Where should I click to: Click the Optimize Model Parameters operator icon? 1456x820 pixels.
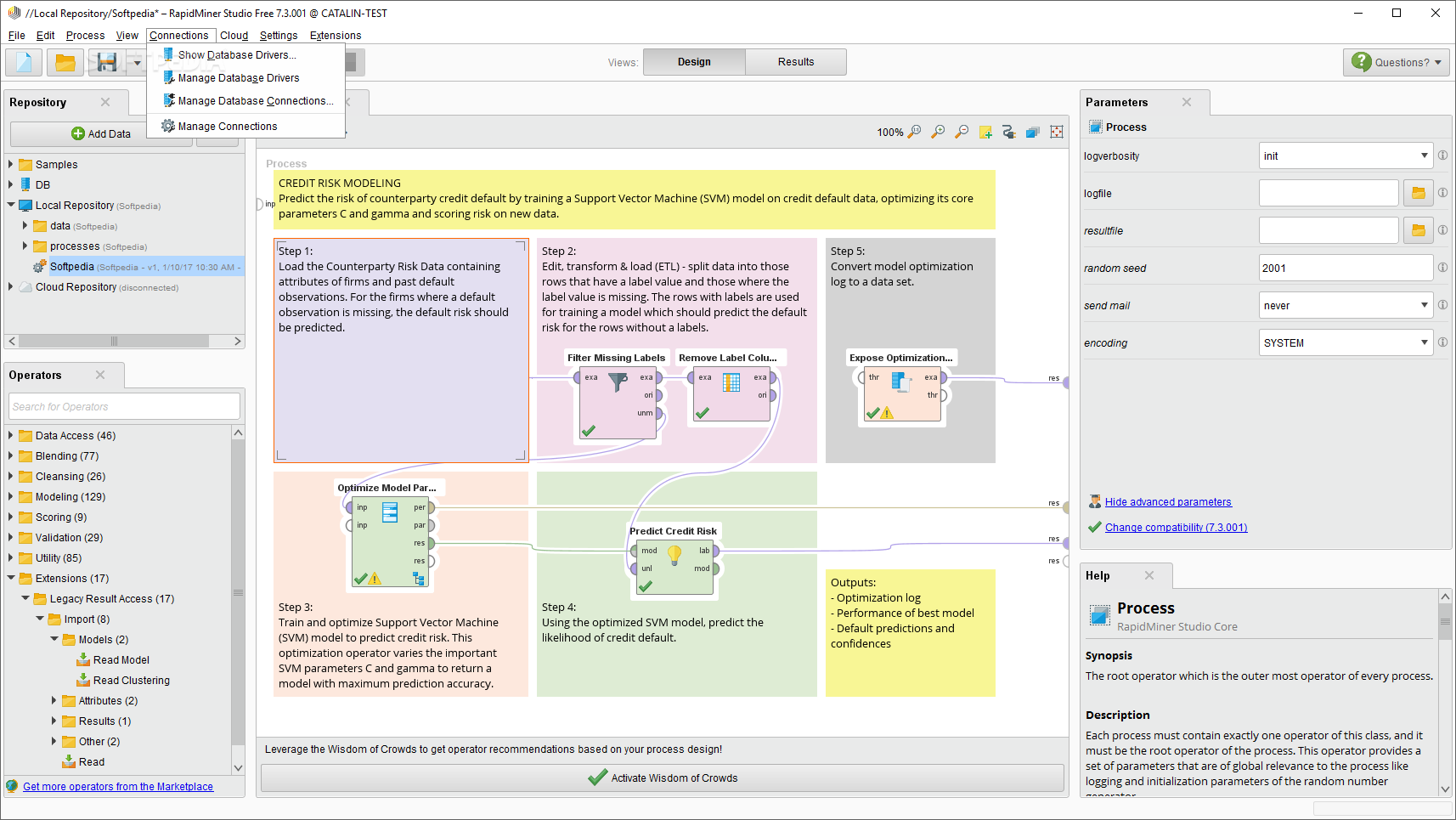(x=390, y=512)
